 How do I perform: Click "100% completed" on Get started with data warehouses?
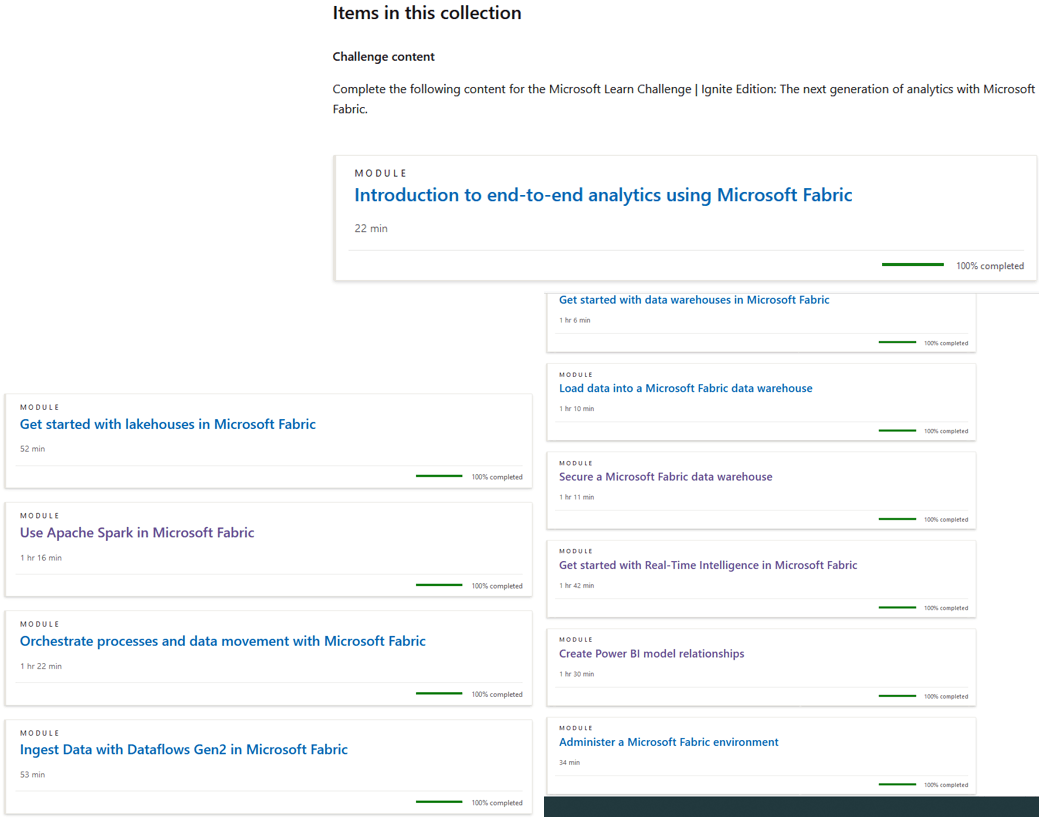pos(946,343)
